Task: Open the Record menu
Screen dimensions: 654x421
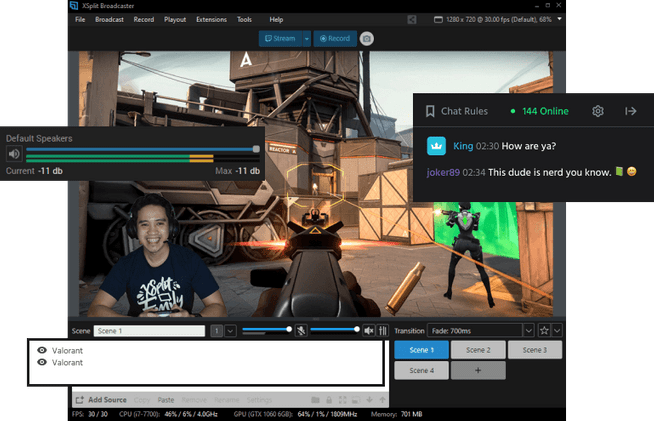Action: click(144, 20)
